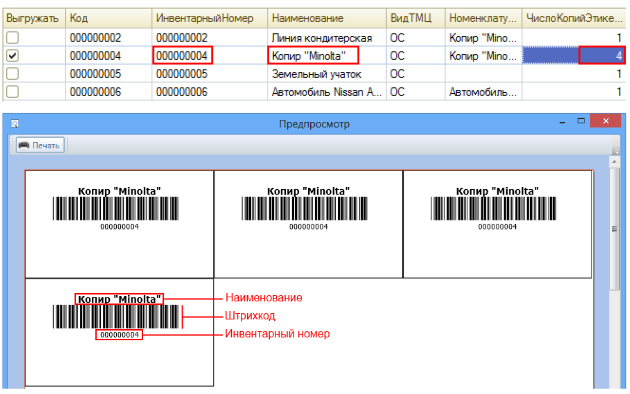Check the box for Линия кондитерская row
630x394 pixels.
[12, 38]
